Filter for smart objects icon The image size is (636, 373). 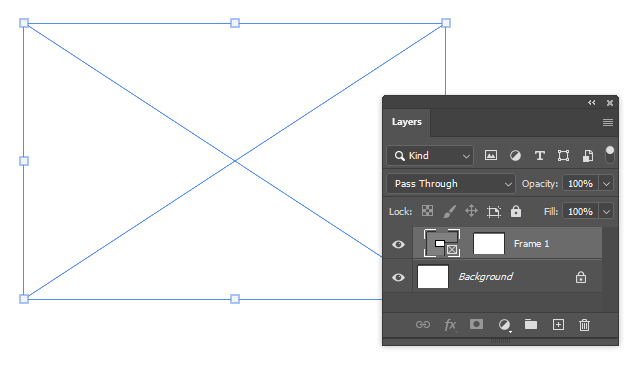click(588, 156)
